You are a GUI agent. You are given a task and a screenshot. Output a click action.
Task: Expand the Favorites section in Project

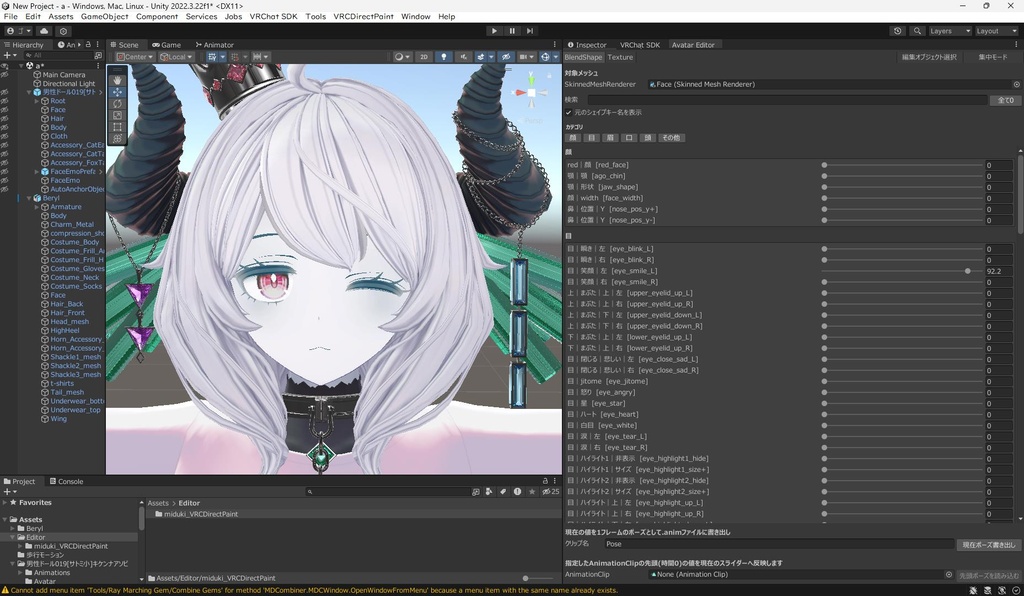click(x=5, y=503)
